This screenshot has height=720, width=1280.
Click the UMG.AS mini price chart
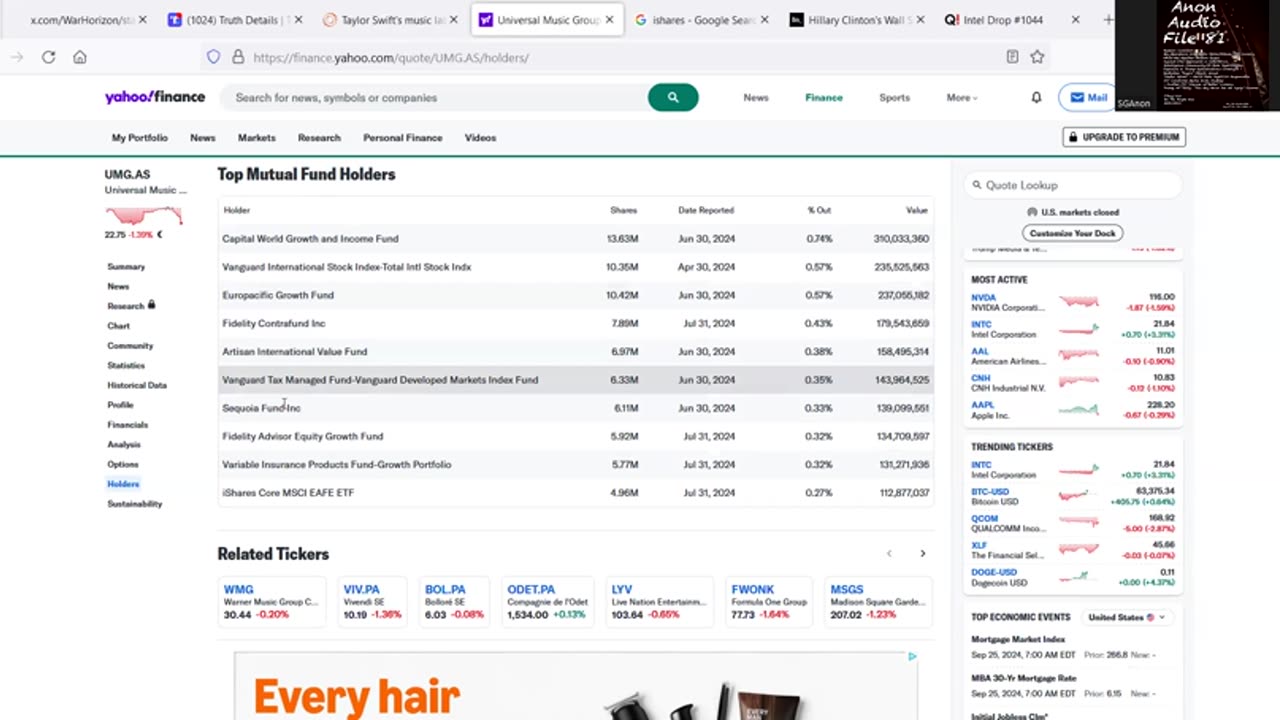pyautogui.click(x=144, y=216)
